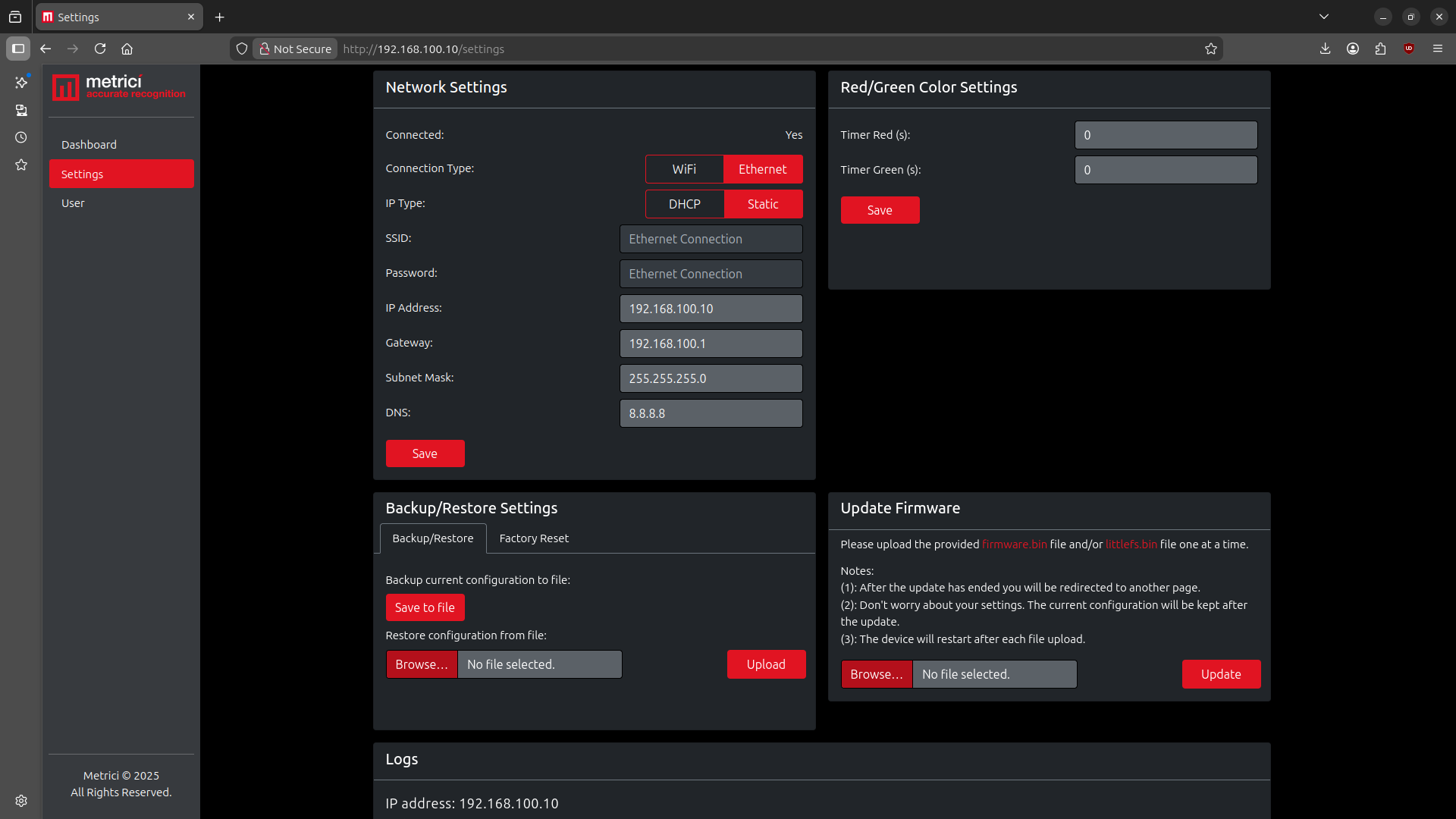The image size is (1456, 819).
Task: Click into the Timer Green field
Action: coord(1166,170)
